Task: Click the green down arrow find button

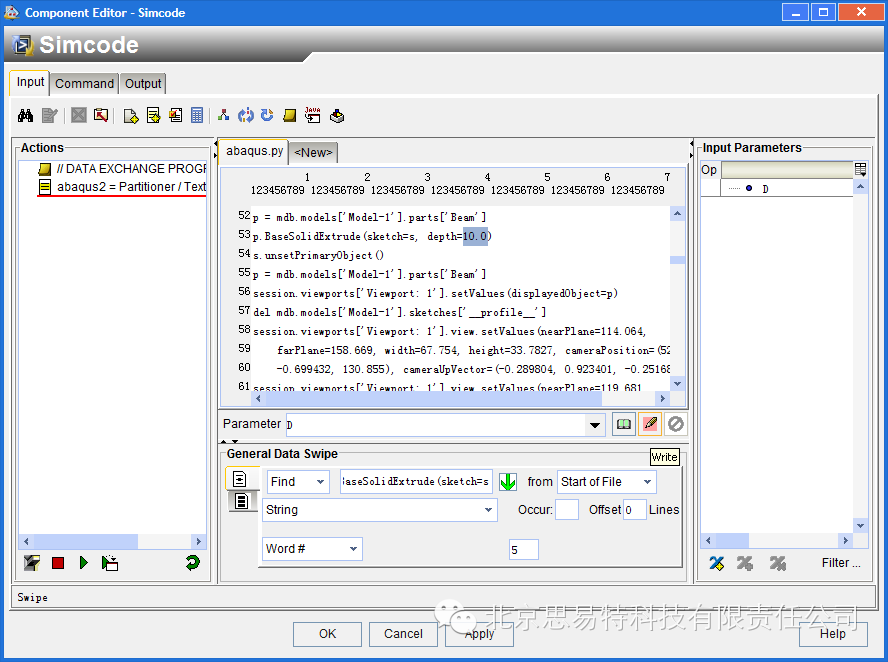Action: 508,482
